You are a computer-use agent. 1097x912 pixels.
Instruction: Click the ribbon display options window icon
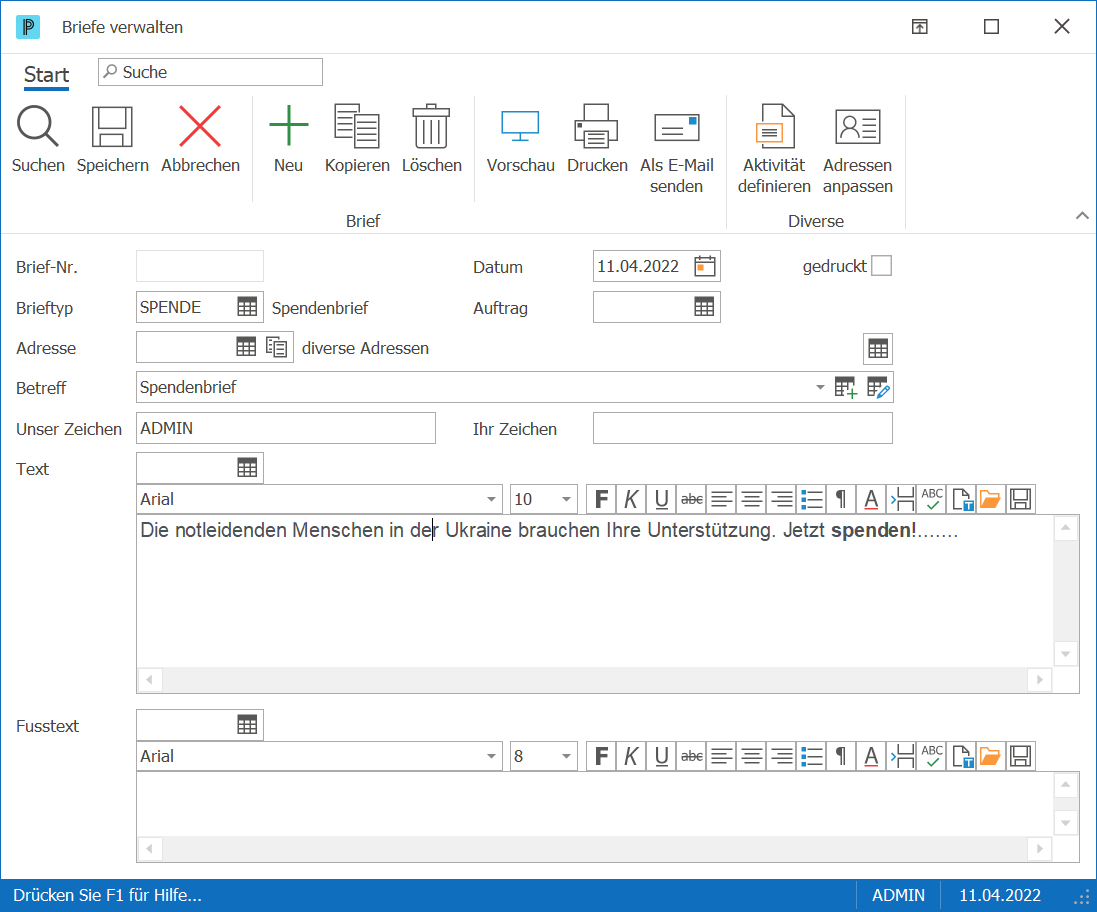pyautogui.click(x=920, y=27)
